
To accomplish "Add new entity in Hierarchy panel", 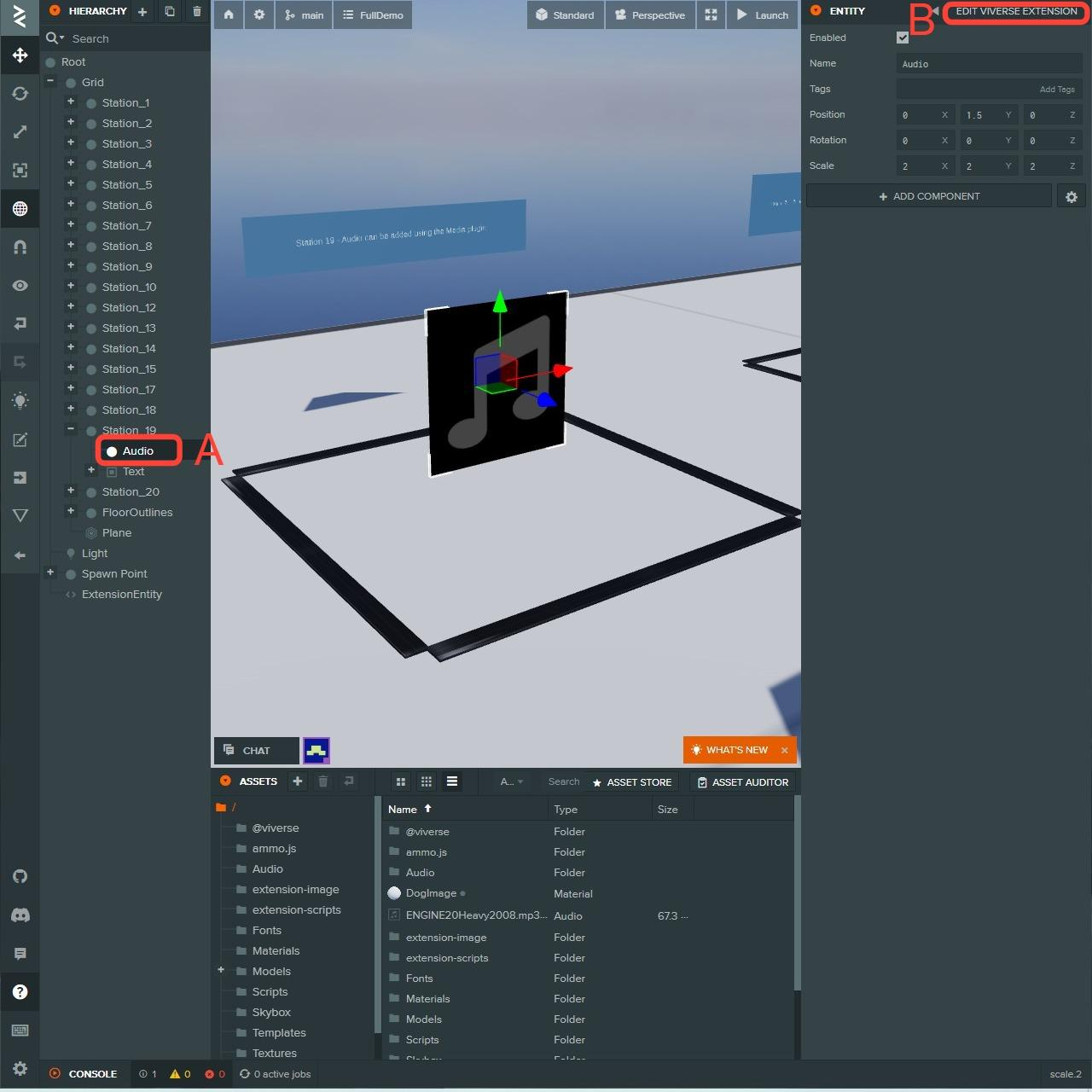I will pos(142,12).
